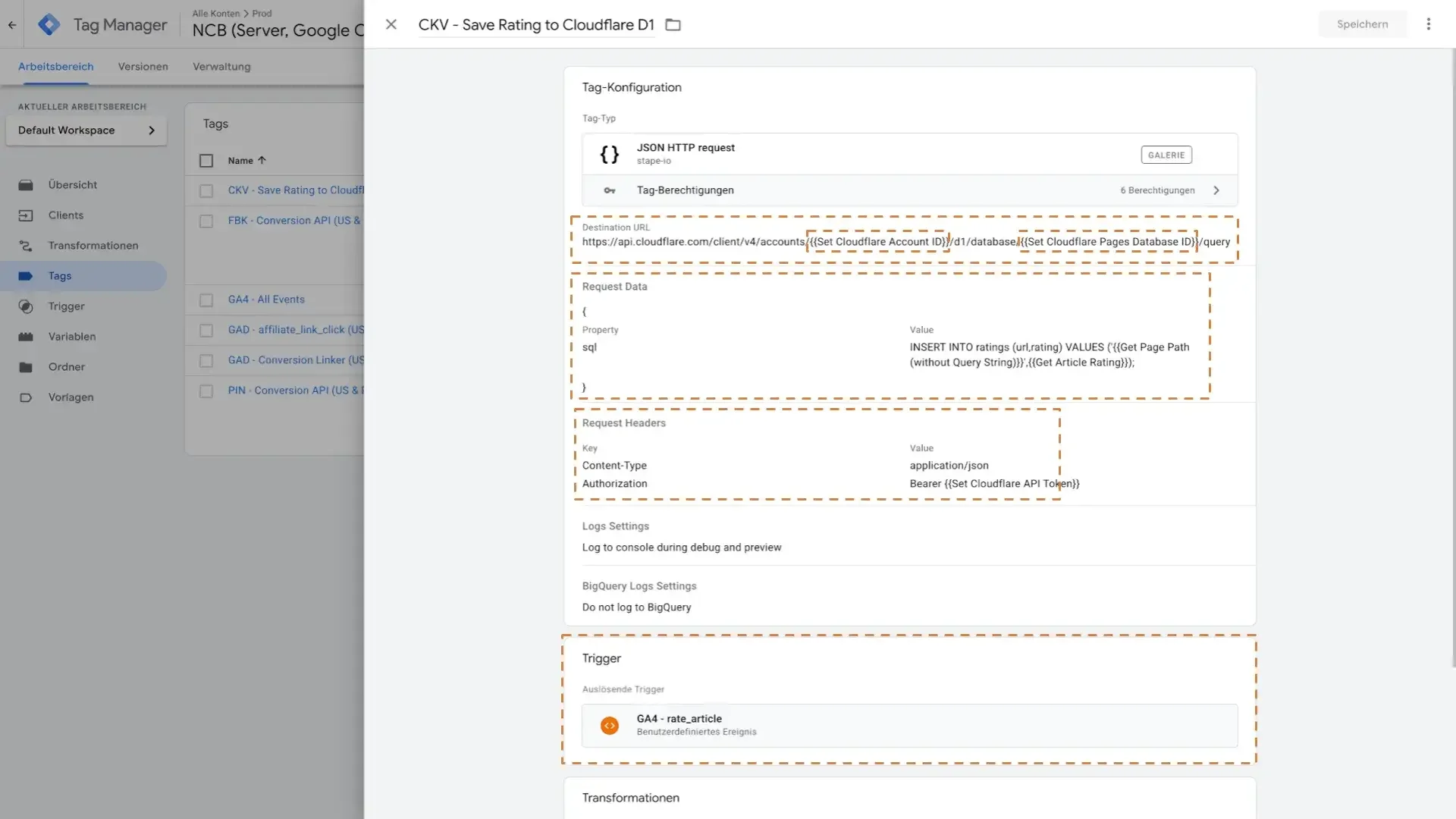This screenshot has height=819, width=1456.
Task: Check the GA4 - All Events checkbox
Action: pyautogui.click(x=206, y=300)
